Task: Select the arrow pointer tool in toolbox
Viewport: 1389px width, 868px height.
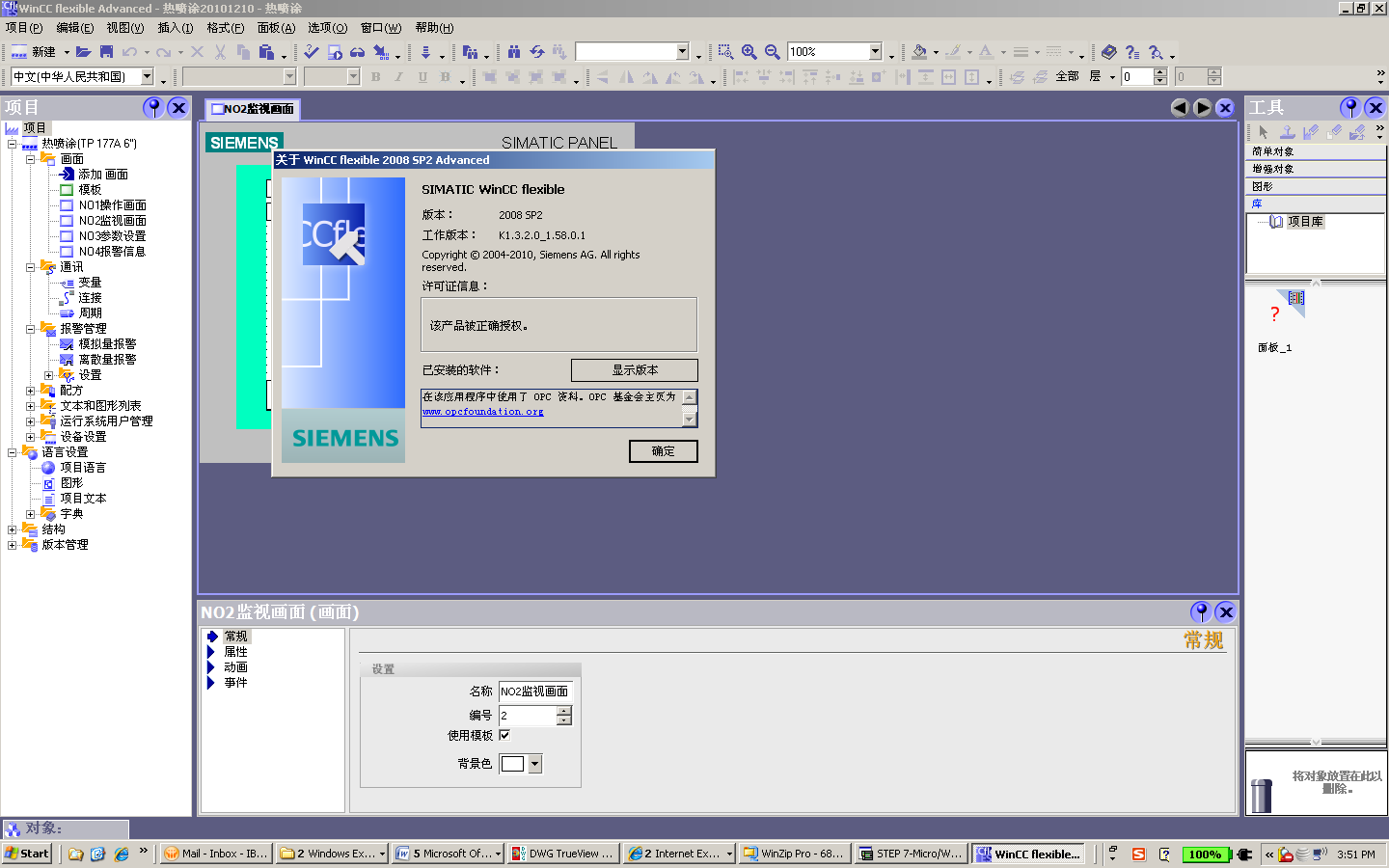Action: click(x=1264, y=132)
